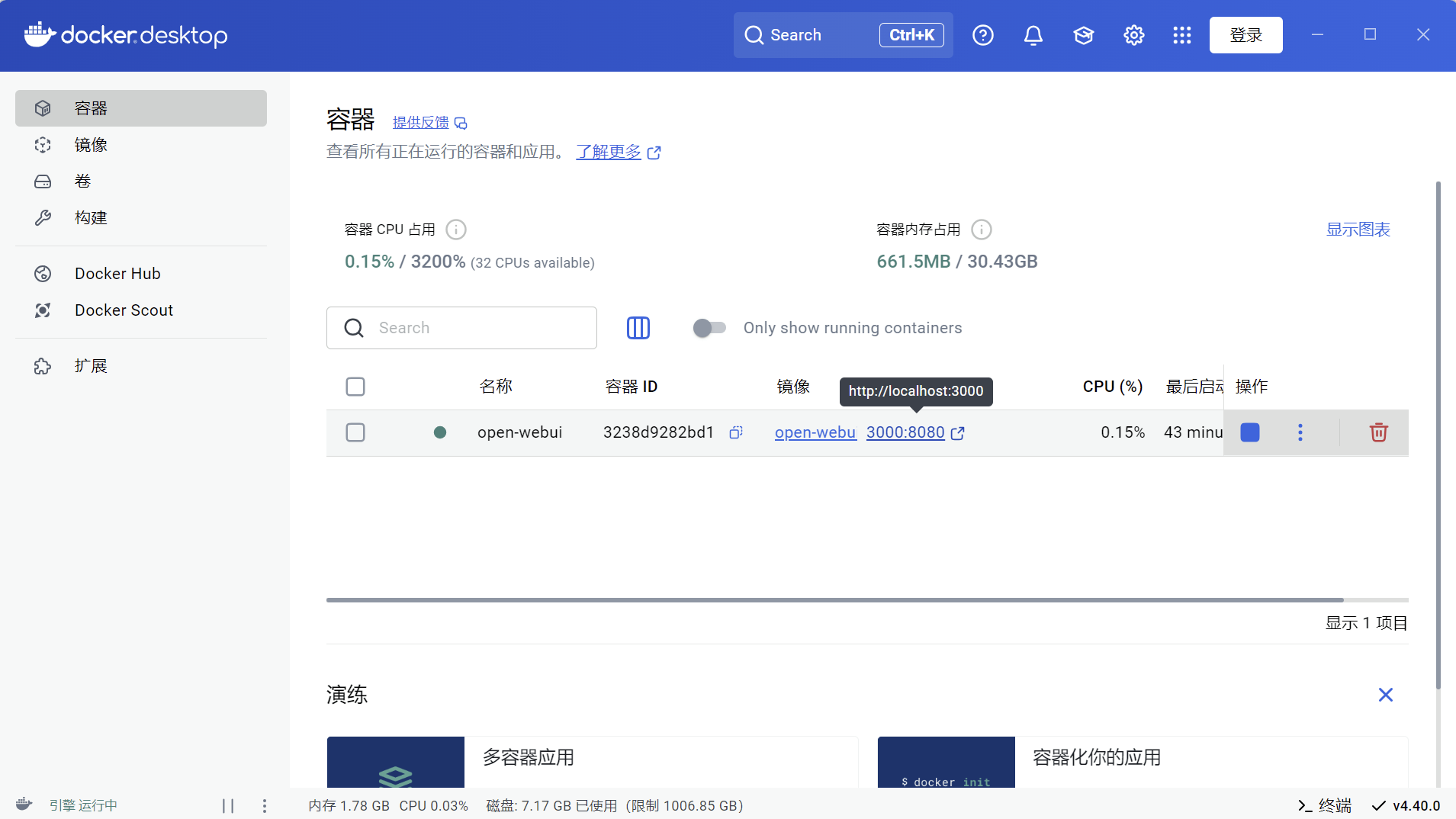Open the 多容器应用 walkthrough card
This screenshot has height=819, width=1456.
tap(592, 762)
